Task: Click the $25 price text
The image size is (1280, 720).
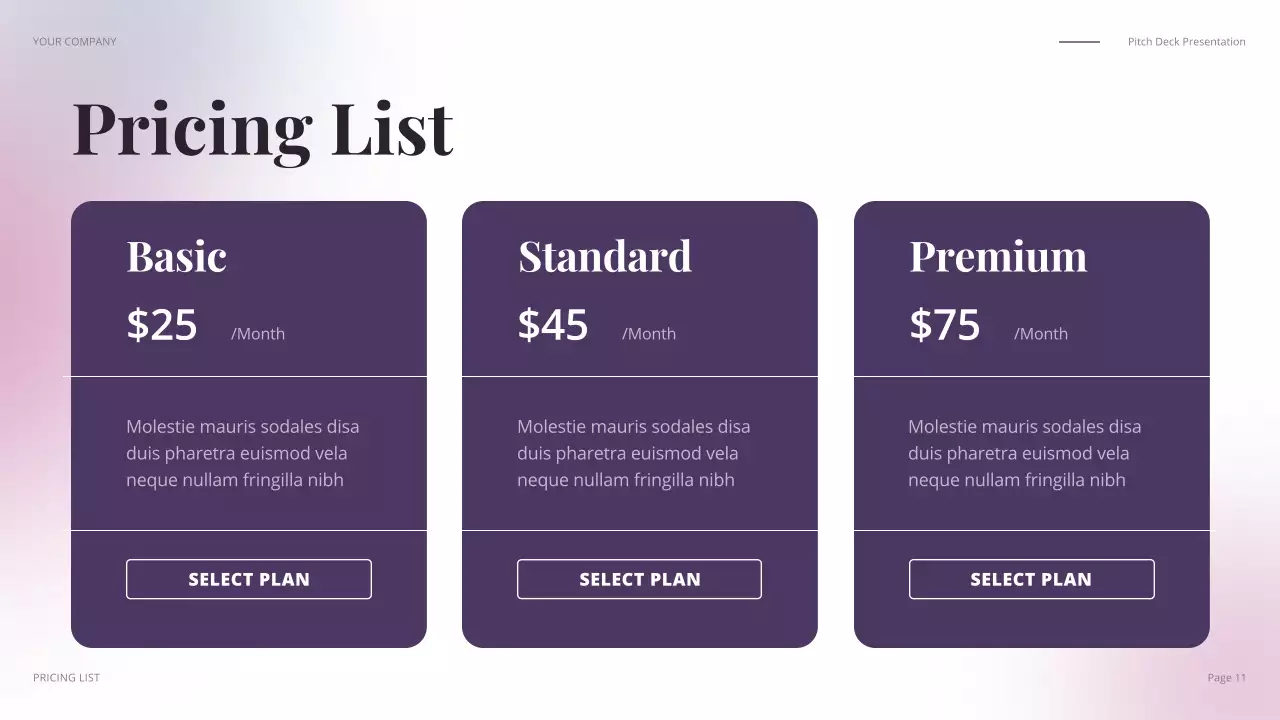Action: [162, 325]
